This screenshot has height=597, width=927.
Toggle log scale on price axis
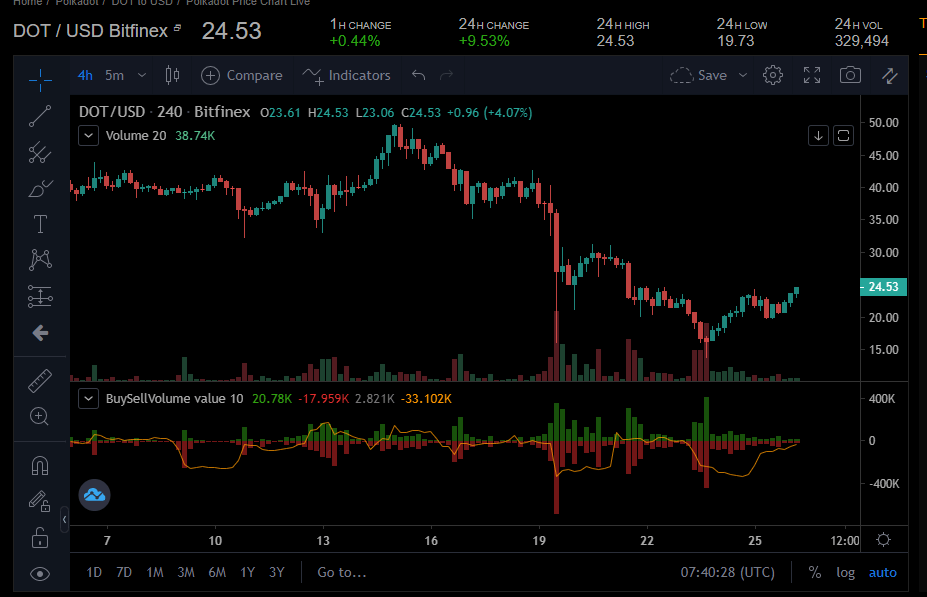[x=845, y=572]
